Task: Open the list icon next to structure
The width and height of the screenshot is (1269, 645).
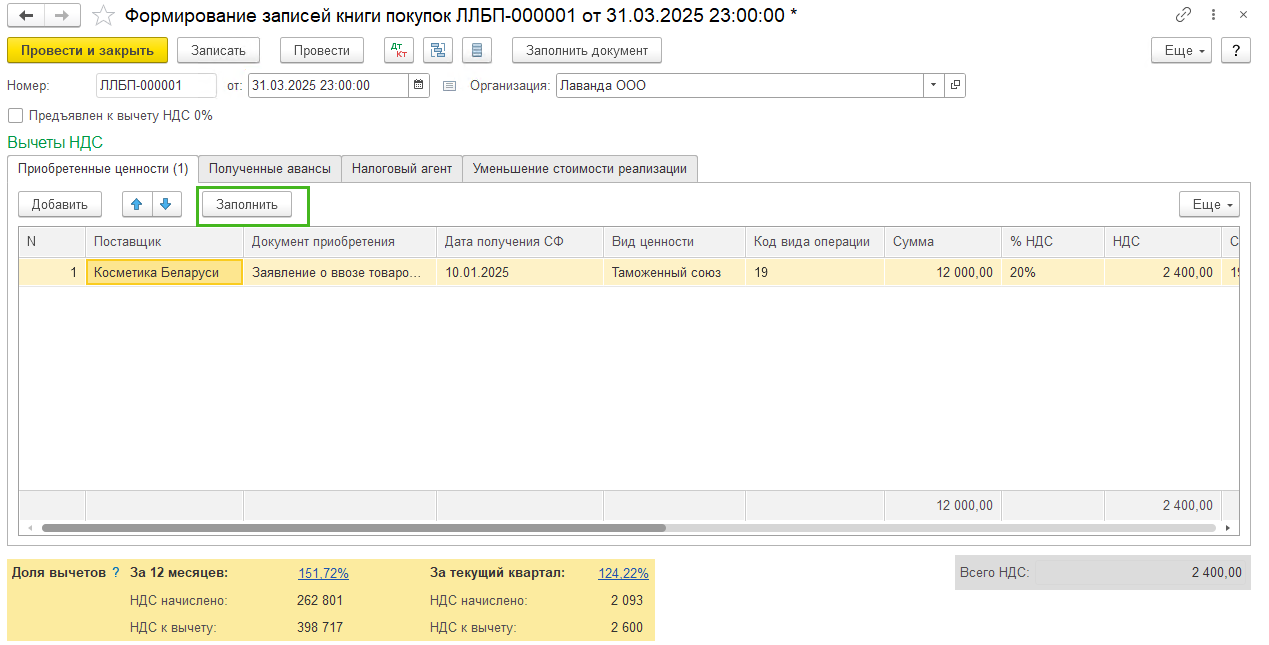Action: click(477, 50)
